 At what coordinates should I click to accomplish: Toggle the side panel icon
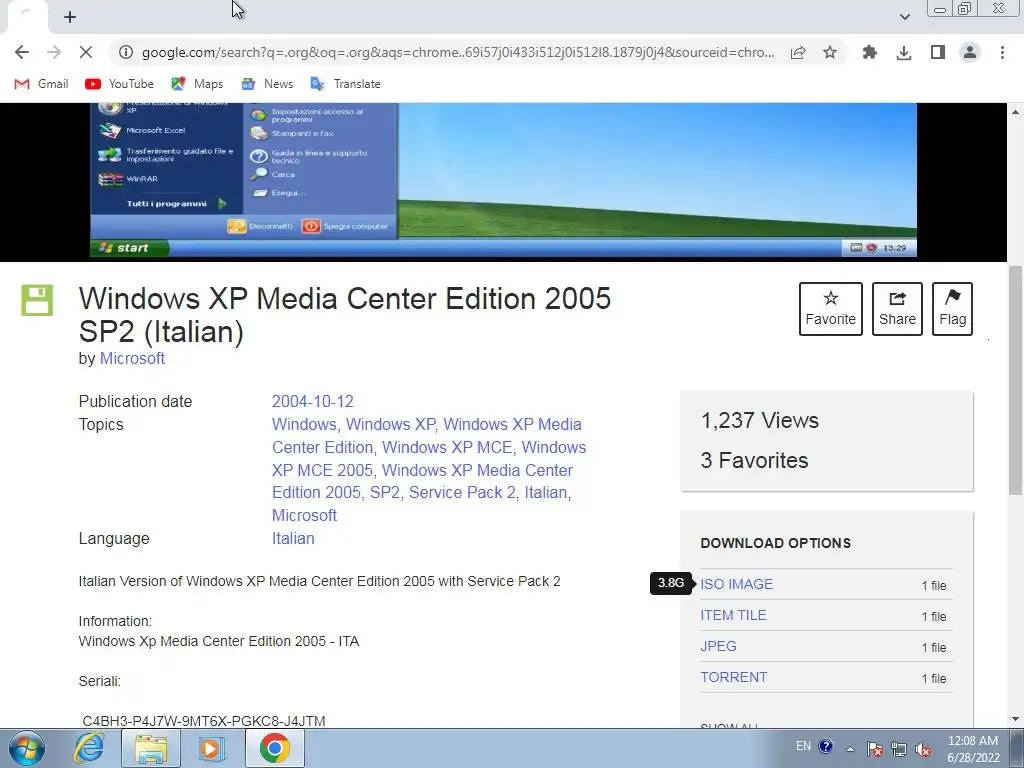click(x=938, y=52)
